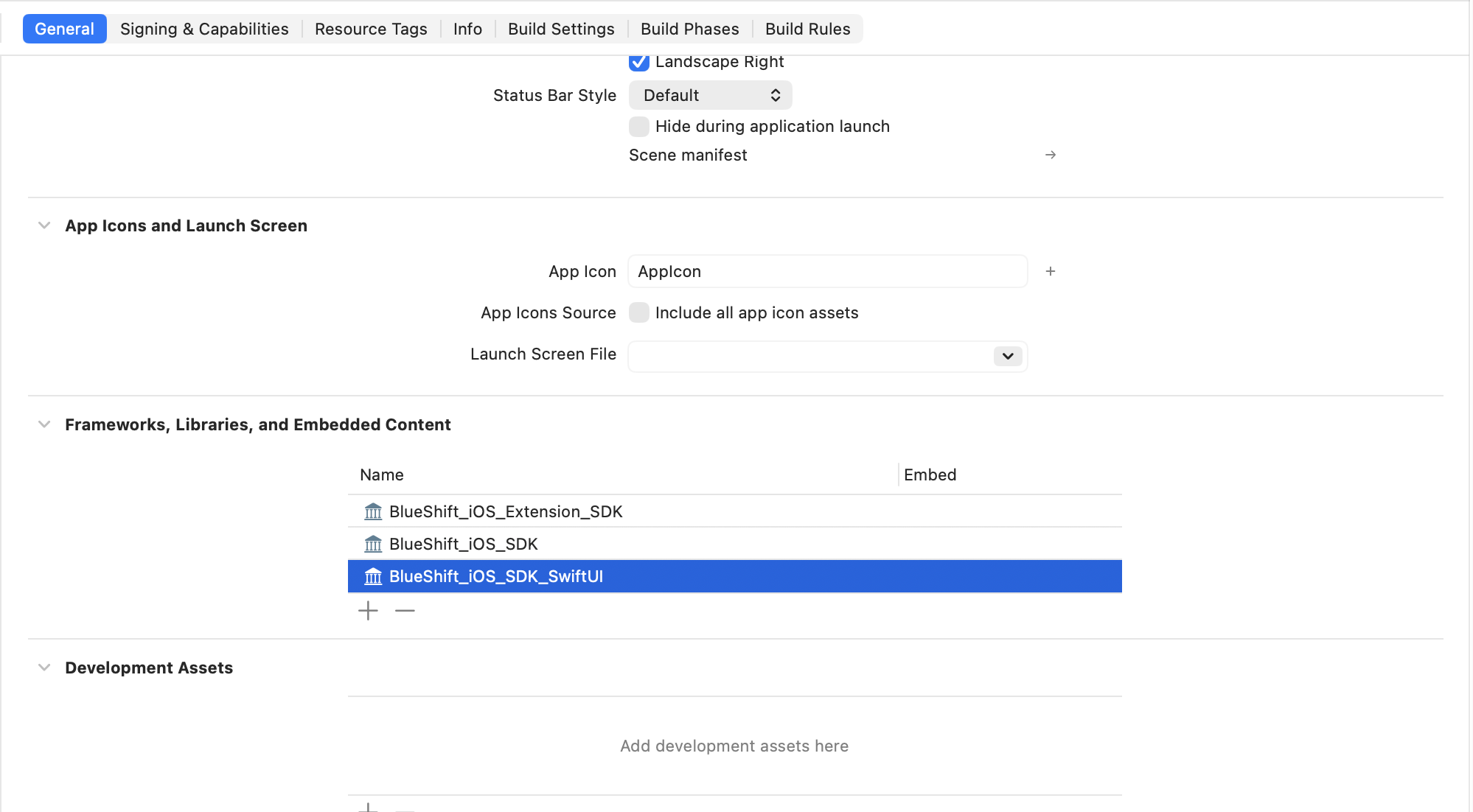
Task: Click BlueShift_iOS_SDK library icon
Action: click(x=373, y=544)
